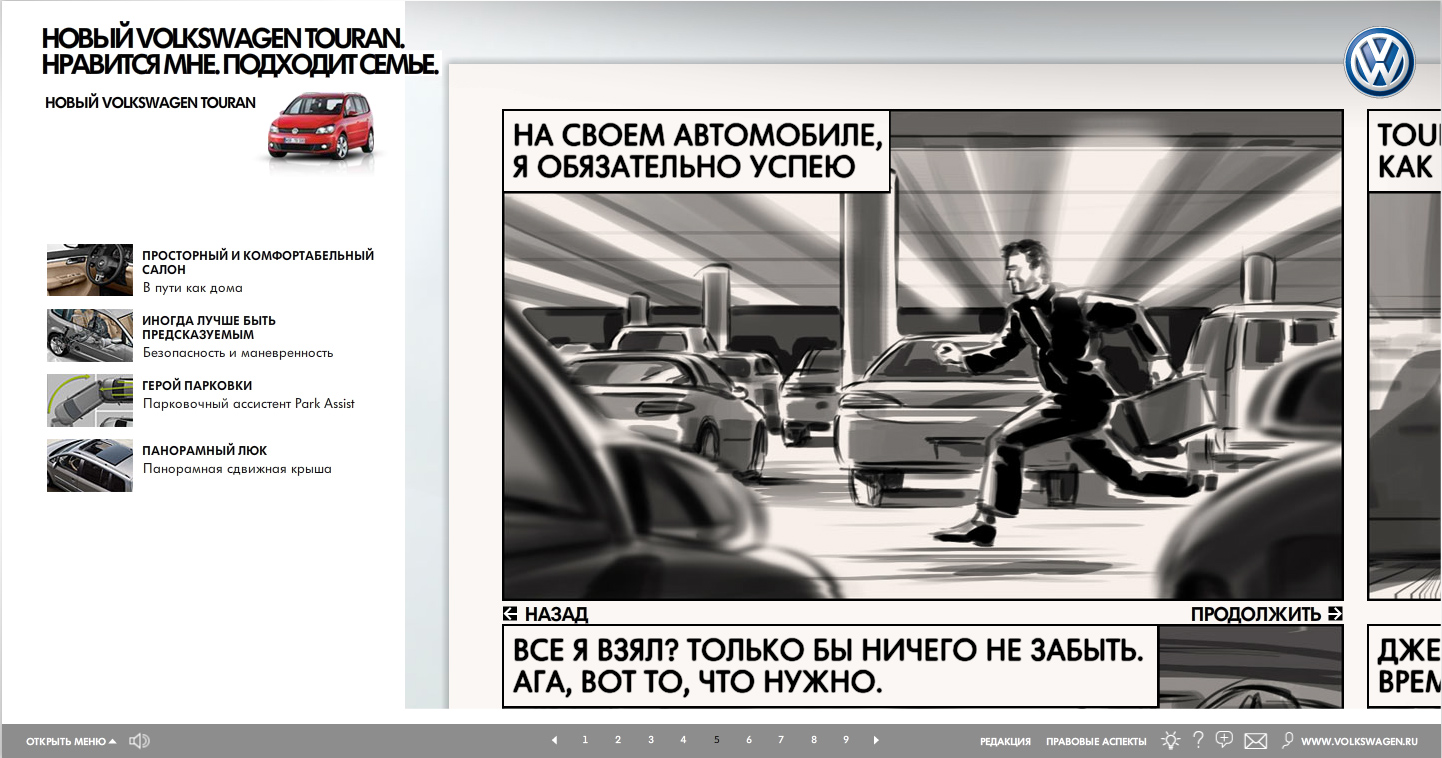Click НАЗАД to go back
This screenshot has width=1442, height=758.
coord(546,614)
